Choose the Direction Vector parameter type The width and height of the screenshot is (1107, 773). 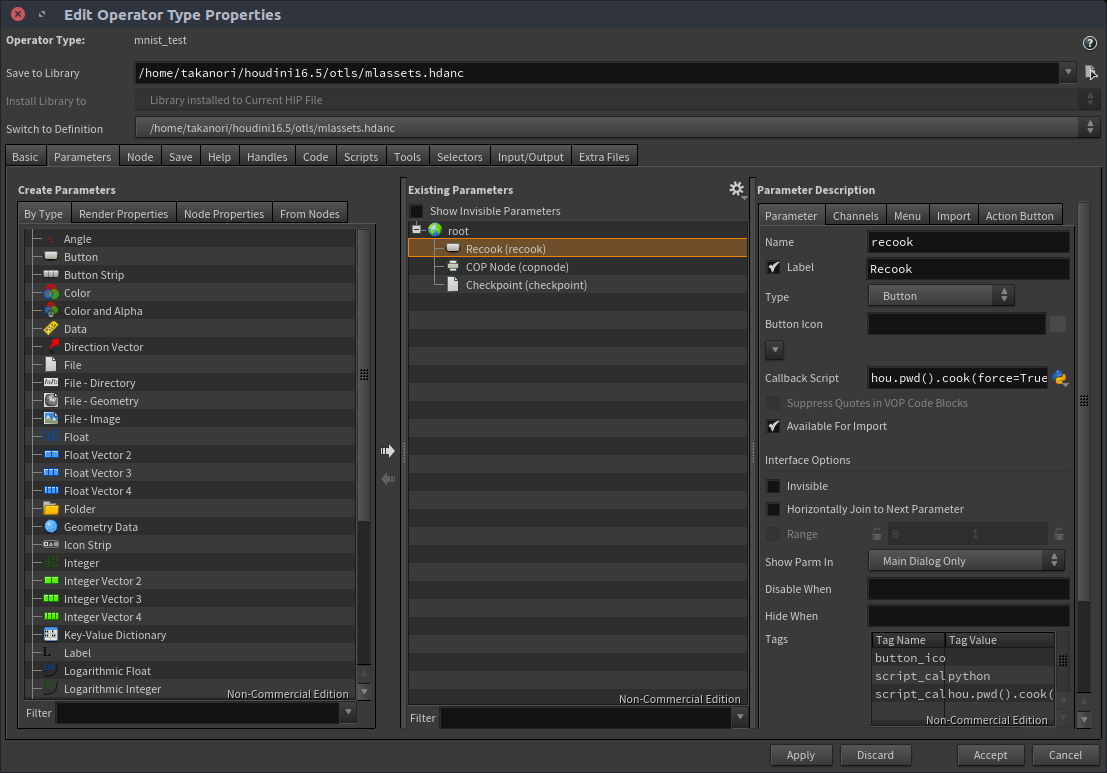[x=103, y=347]
